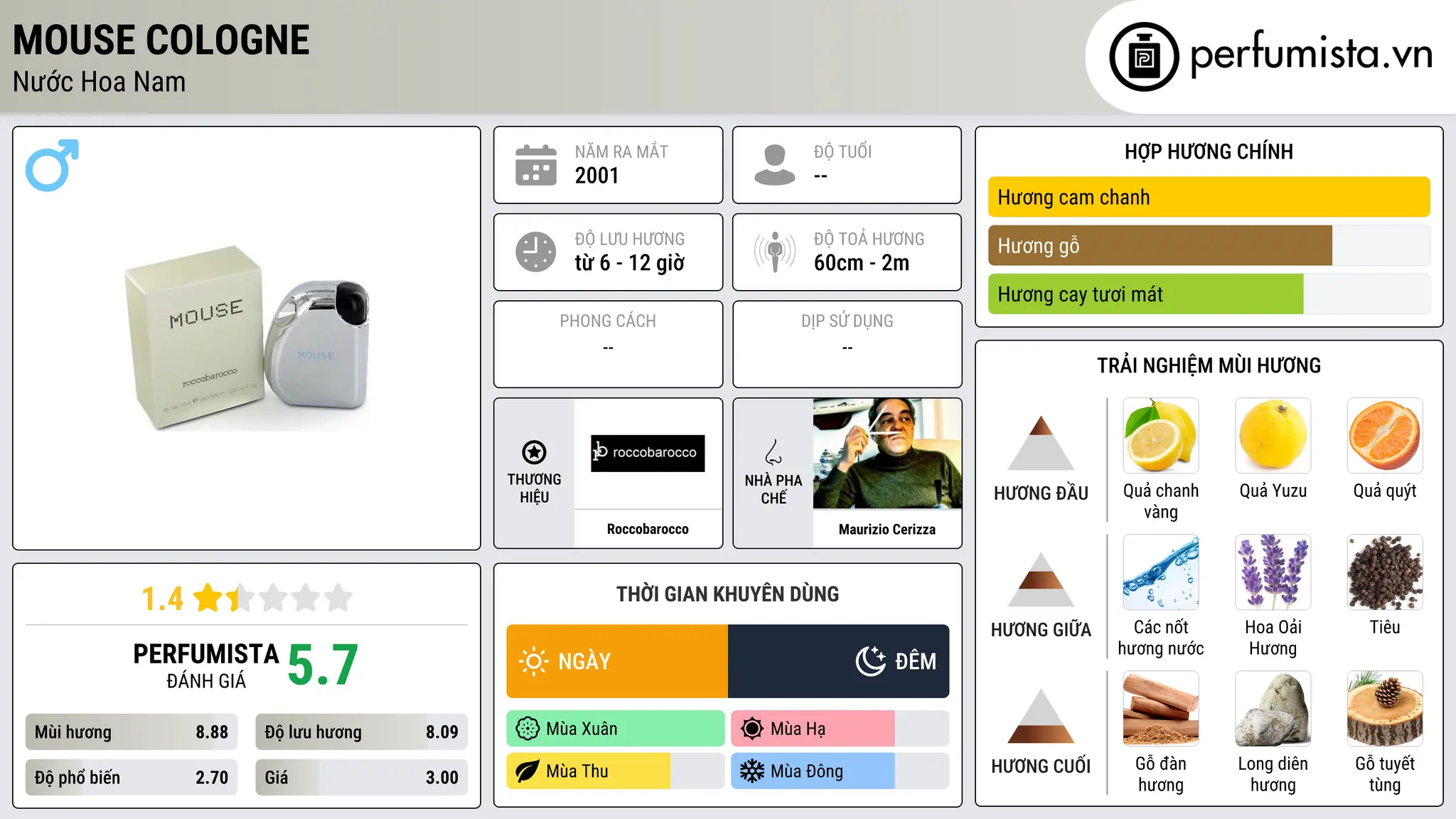Click the first gold star in the rating
1456x819 pixels.
point(209,598)
